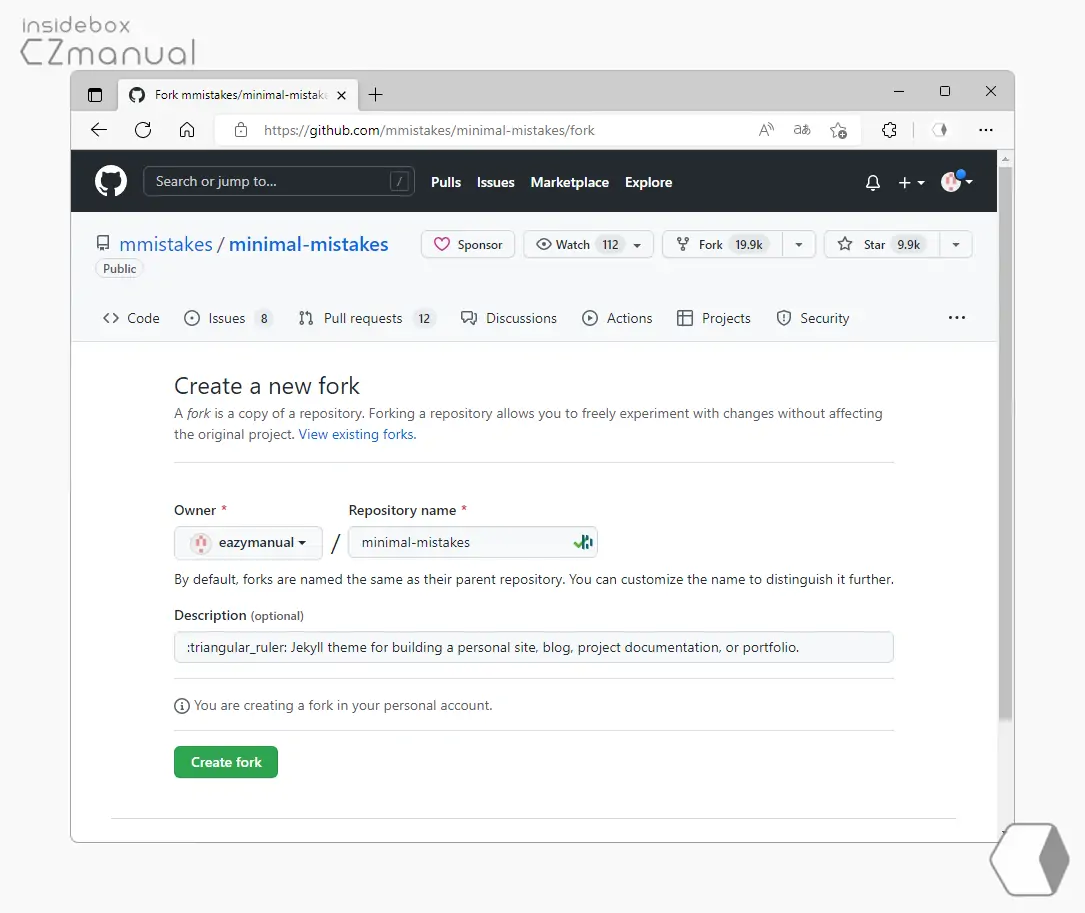Click extension icon inside Repository name field
The width and height of the screenshot is (1085, 913).
[x=583, y=543]
